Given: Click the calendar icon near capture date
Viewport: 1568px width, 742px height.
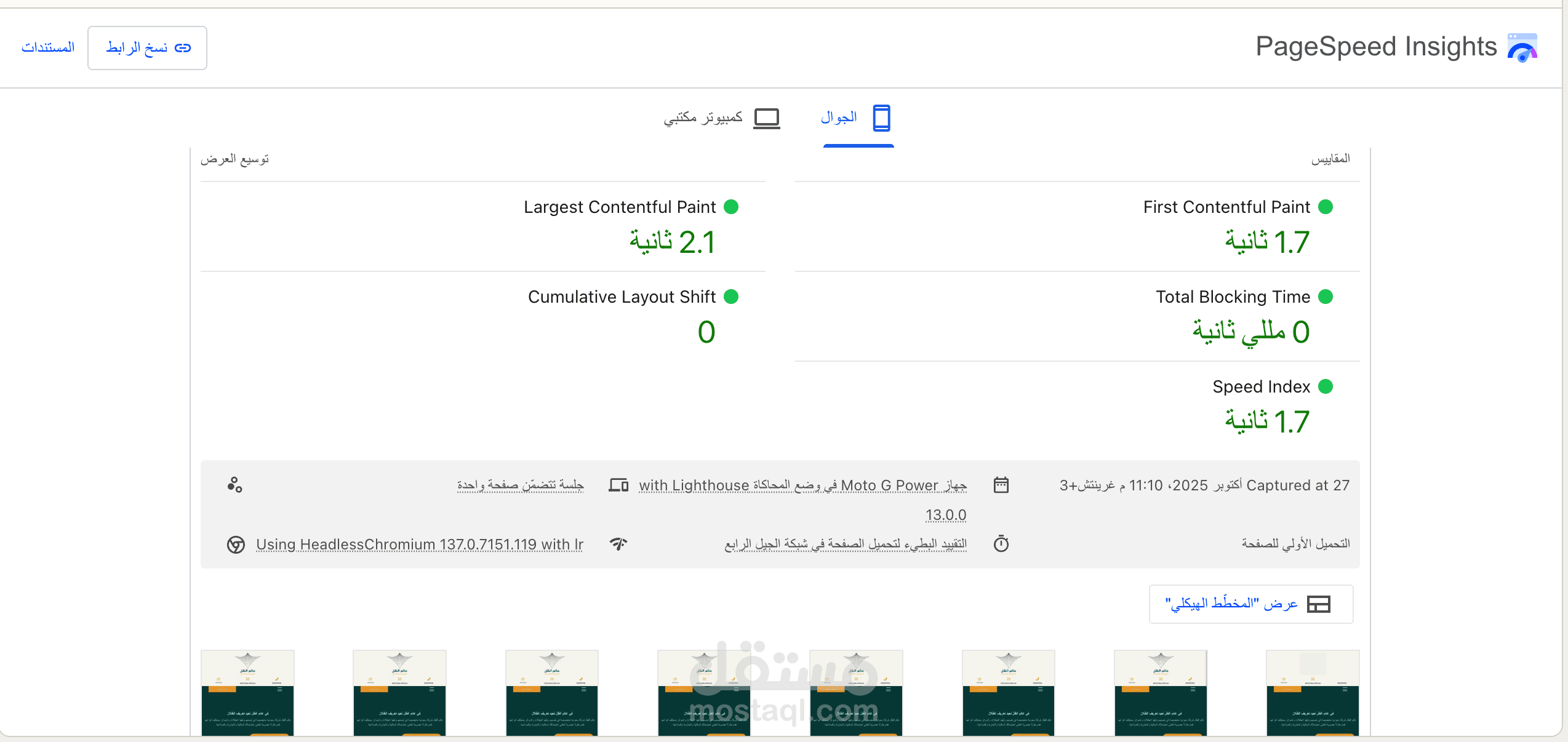Looking at the screenshot, I should tap(1001, 485).
